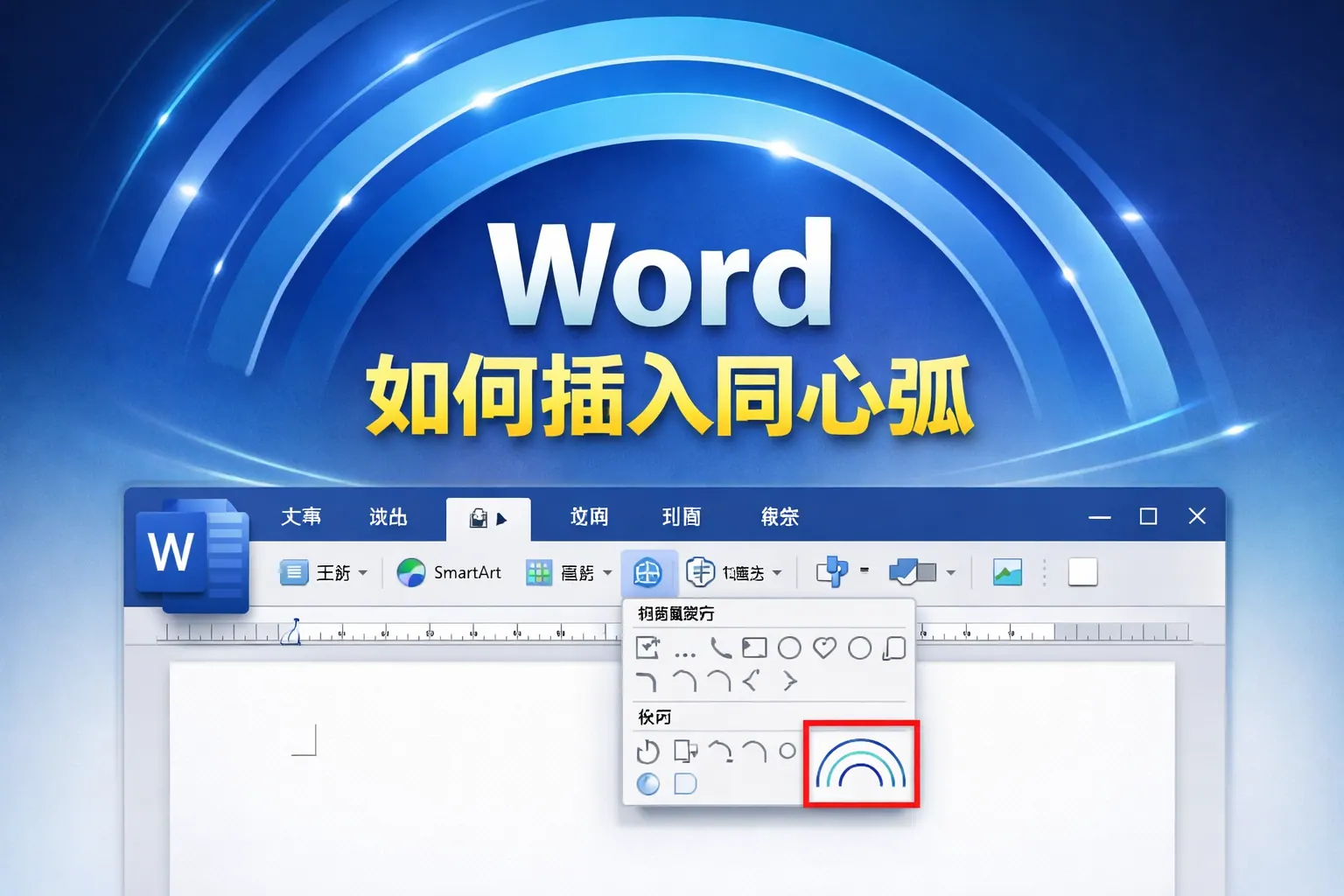Viewport: 1344px width, 896px height.
Task: Select the concentric arcs shape in red box
Action: pos(861,764)
